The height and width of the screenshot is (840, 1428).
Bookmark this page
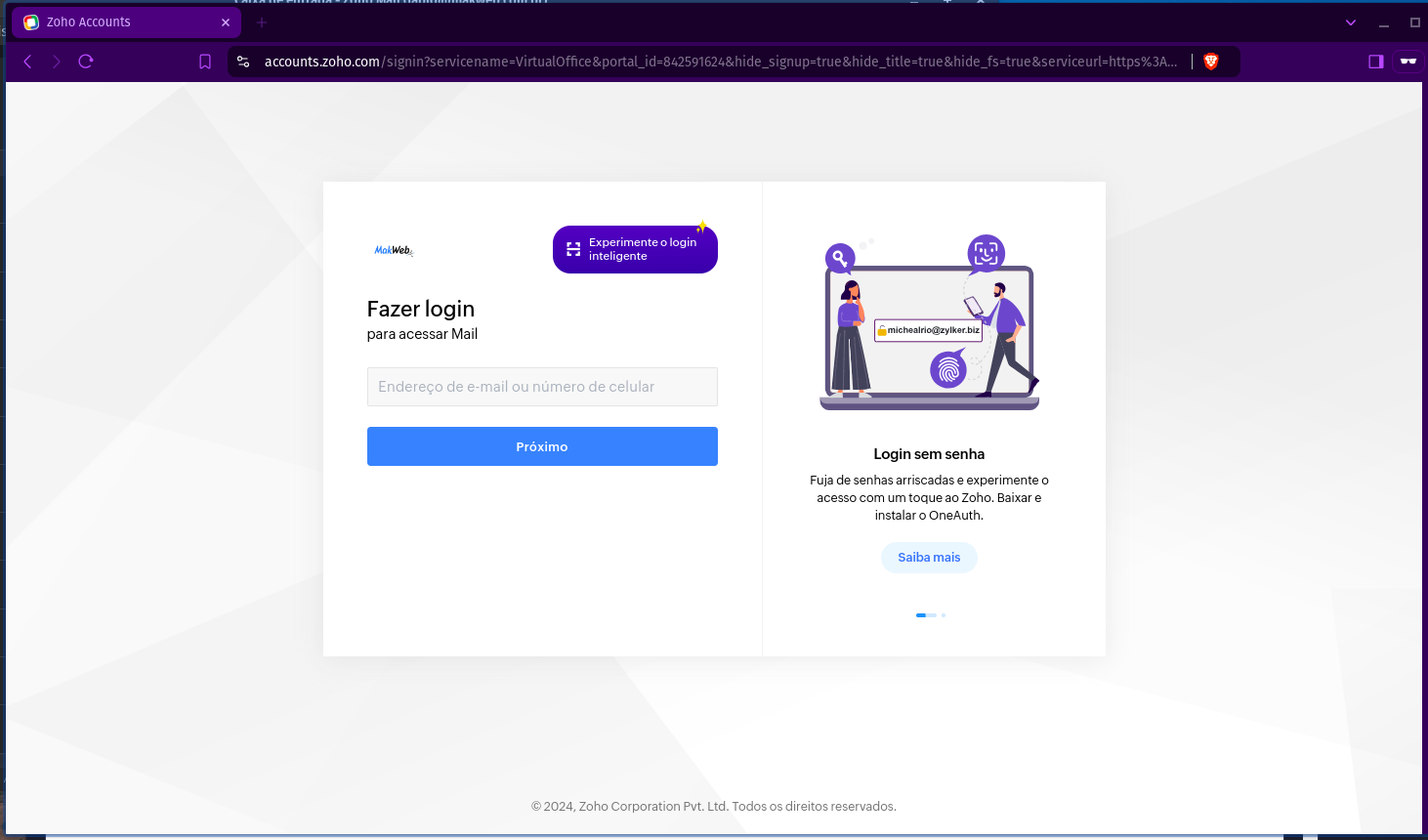[x=205, y=62]
